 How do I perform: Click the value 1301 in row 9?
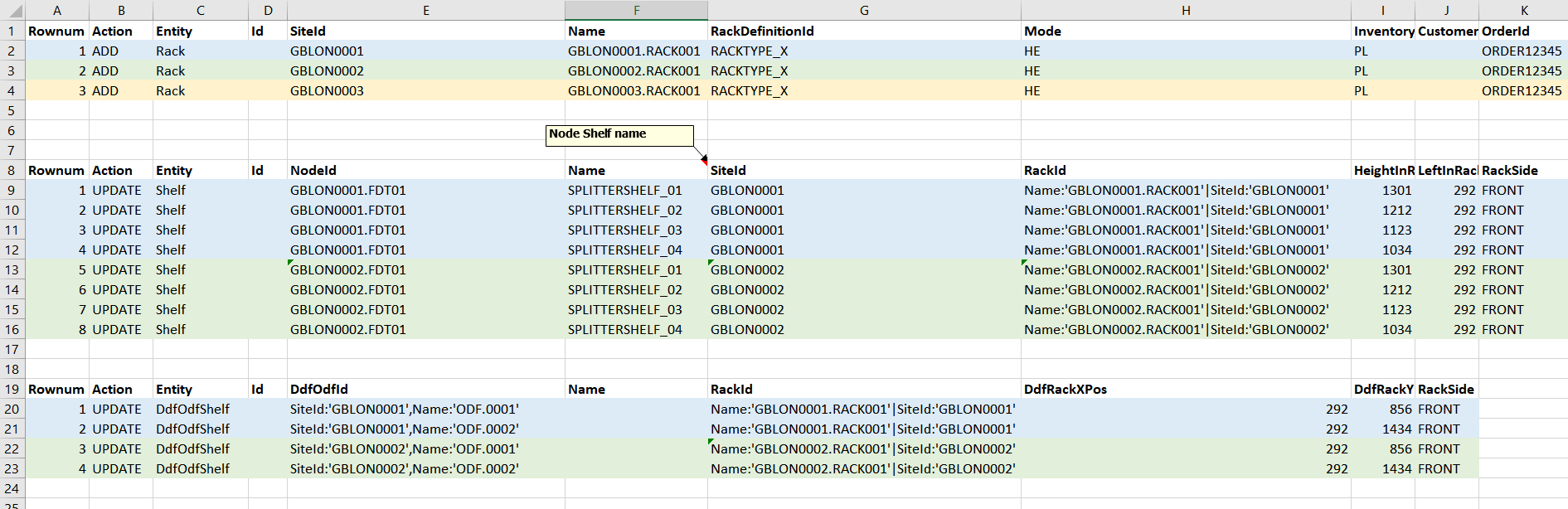point(1383,190)
